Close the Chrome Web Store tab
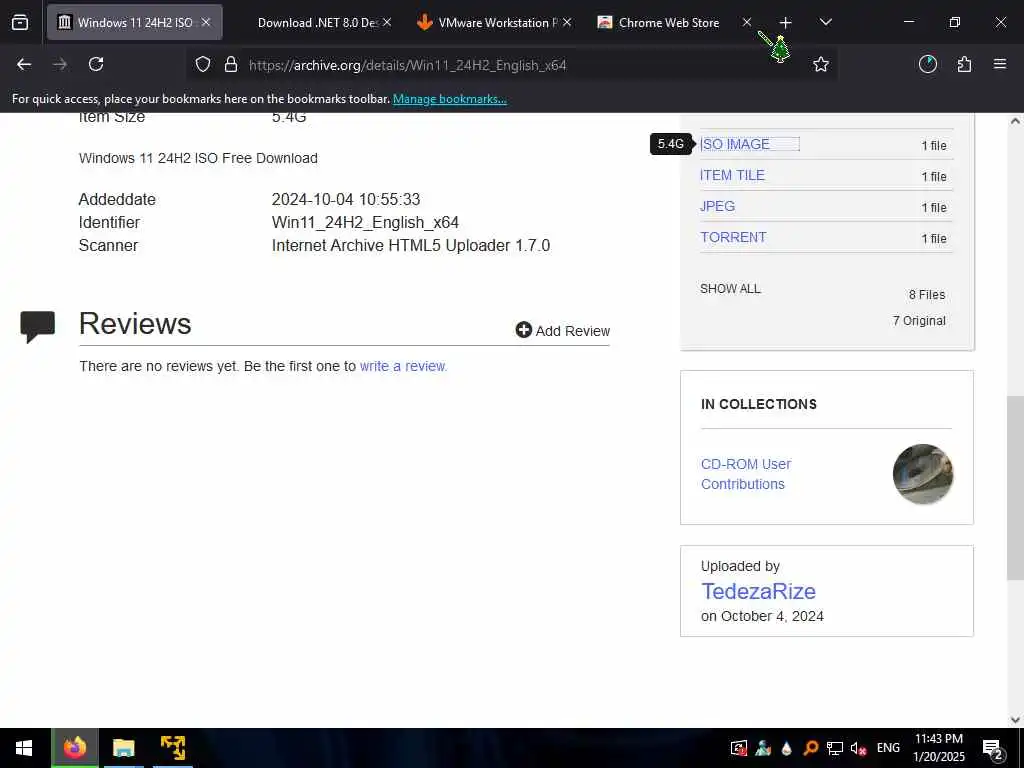Screen dimensions: 1024x768 coord(747,22)
